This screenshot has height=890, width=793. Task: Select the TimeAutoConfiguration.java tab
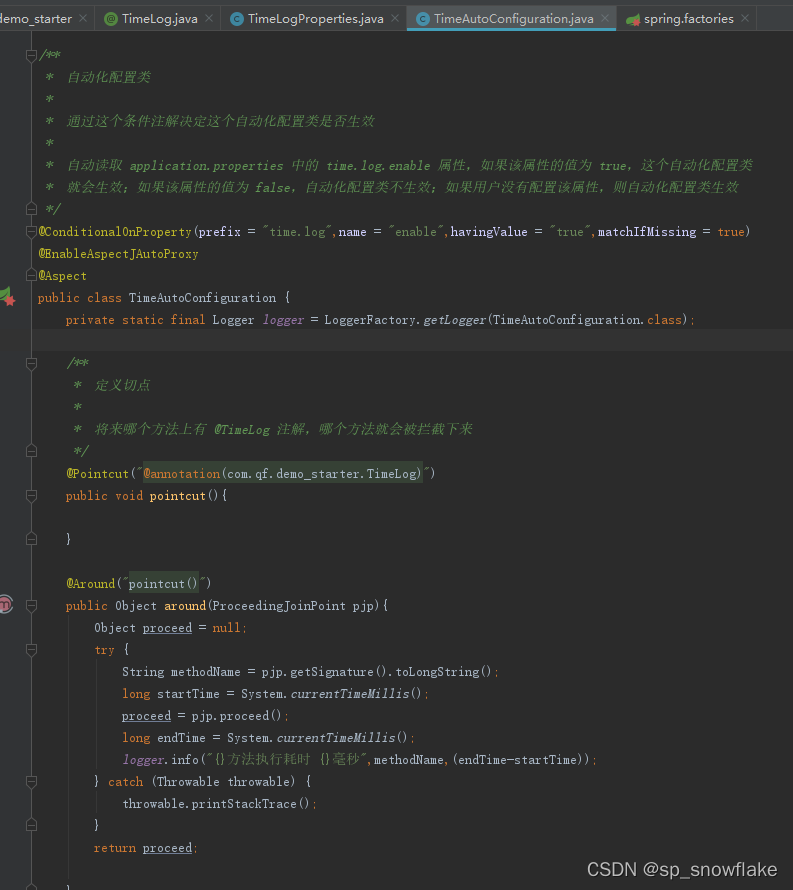pos(514,19)
